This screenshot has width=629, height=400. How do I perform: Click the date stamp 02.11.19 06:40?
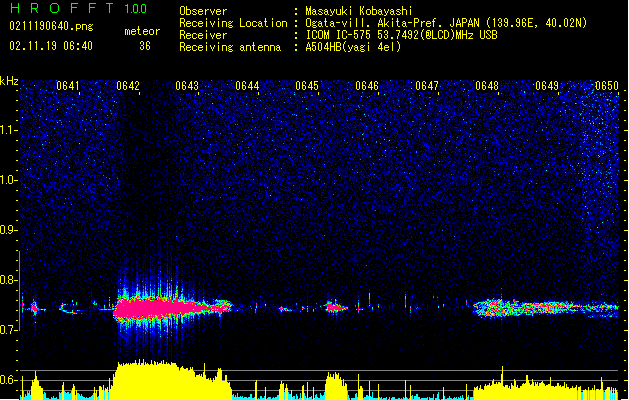click(x=51, y=46)
